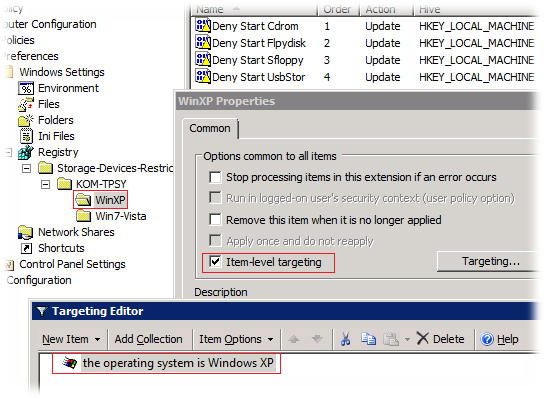Click the Ini Files notepad icon

(26, 136)
